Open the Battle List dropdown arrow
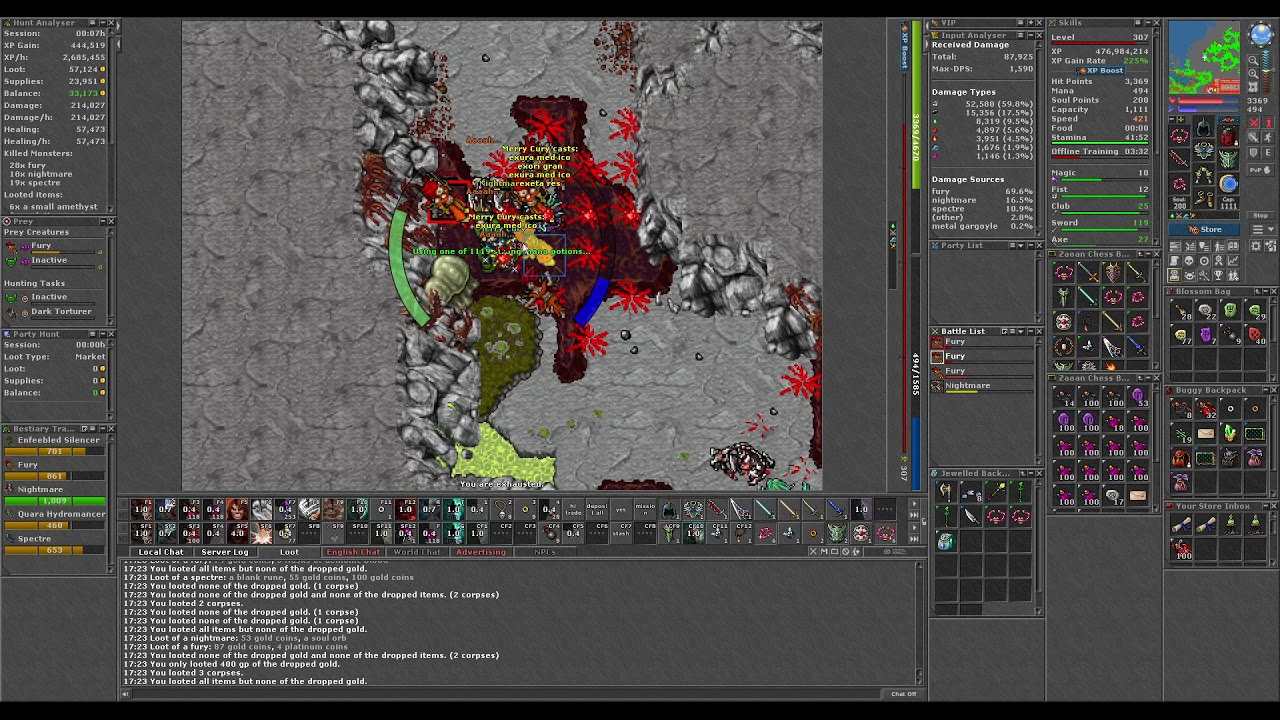The width and height of the screenshot is (1280, 720). 1021,331
